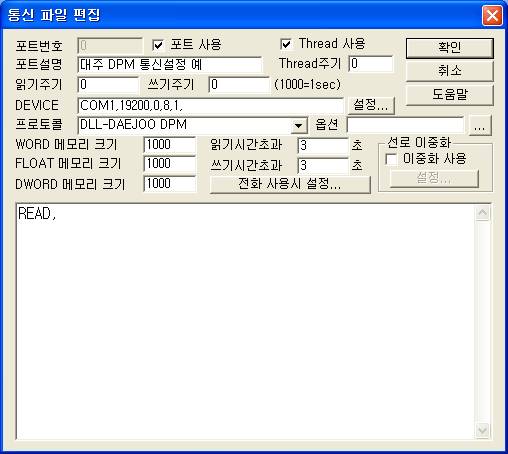The width and height of the screenshot is (508, 454).
Task: Click the scrollbar down arrow in the text area
Action: point(482,430)
